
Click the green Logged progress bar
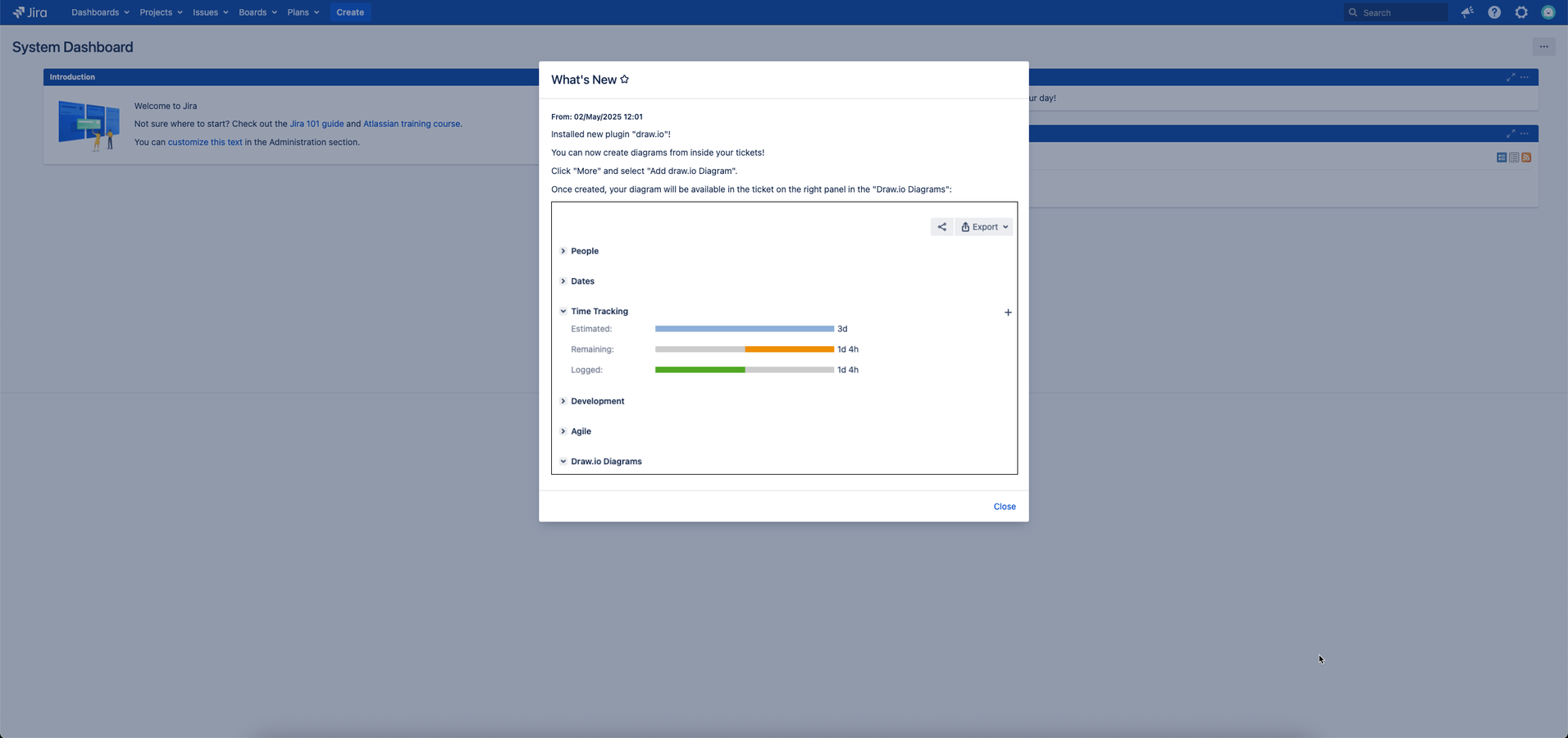click(700, 370)
